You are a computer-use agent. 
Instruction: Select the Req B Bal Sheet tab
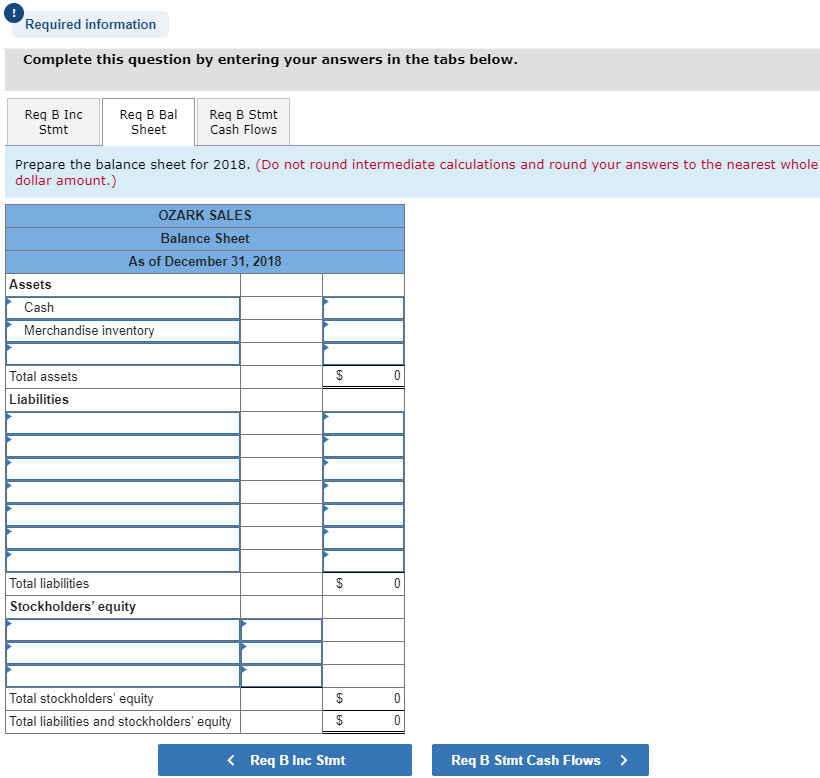[148, 121]
